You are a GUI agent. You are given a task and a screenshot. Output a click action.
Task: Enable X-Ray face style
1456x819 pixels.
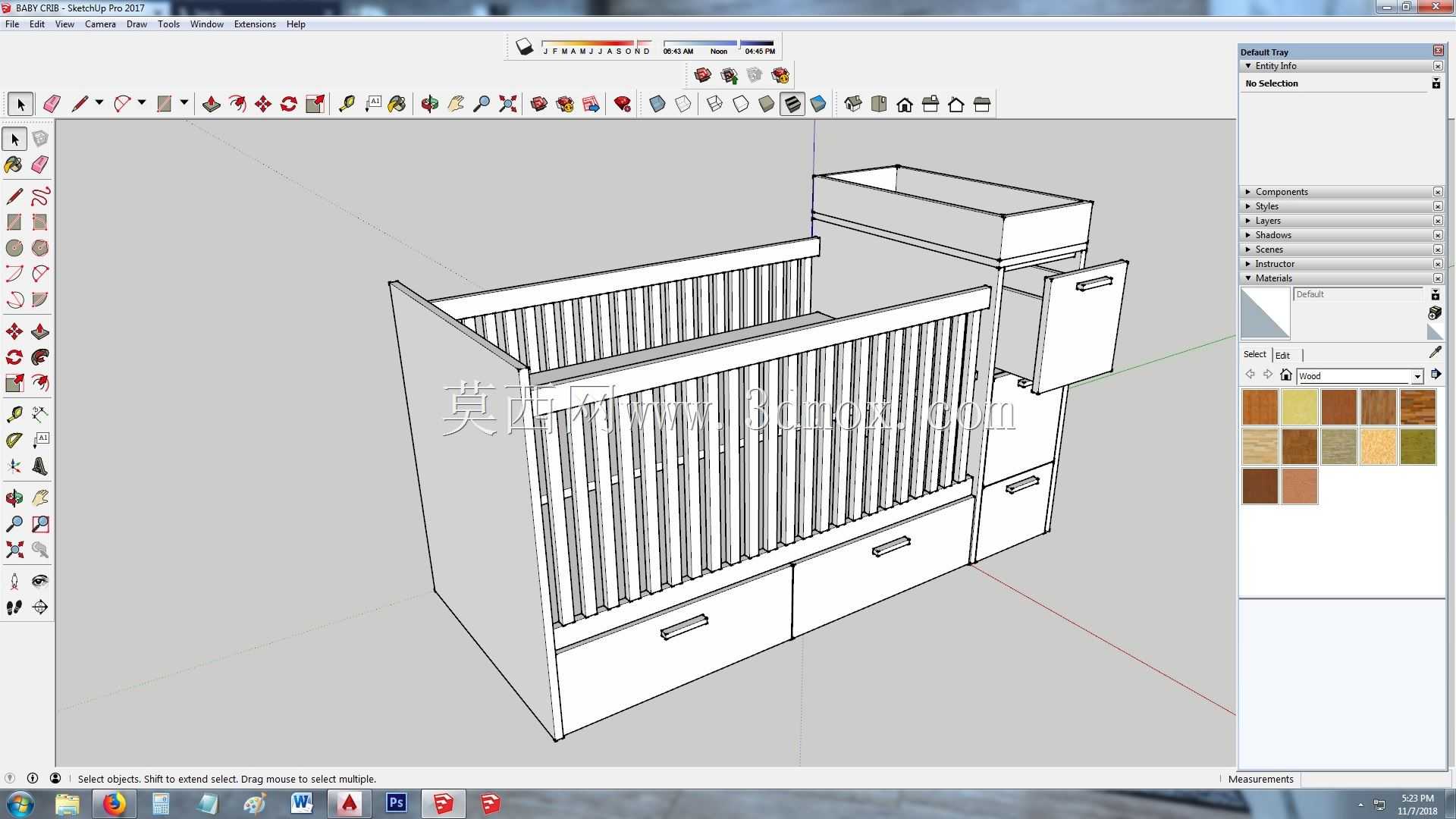(657, 104)
